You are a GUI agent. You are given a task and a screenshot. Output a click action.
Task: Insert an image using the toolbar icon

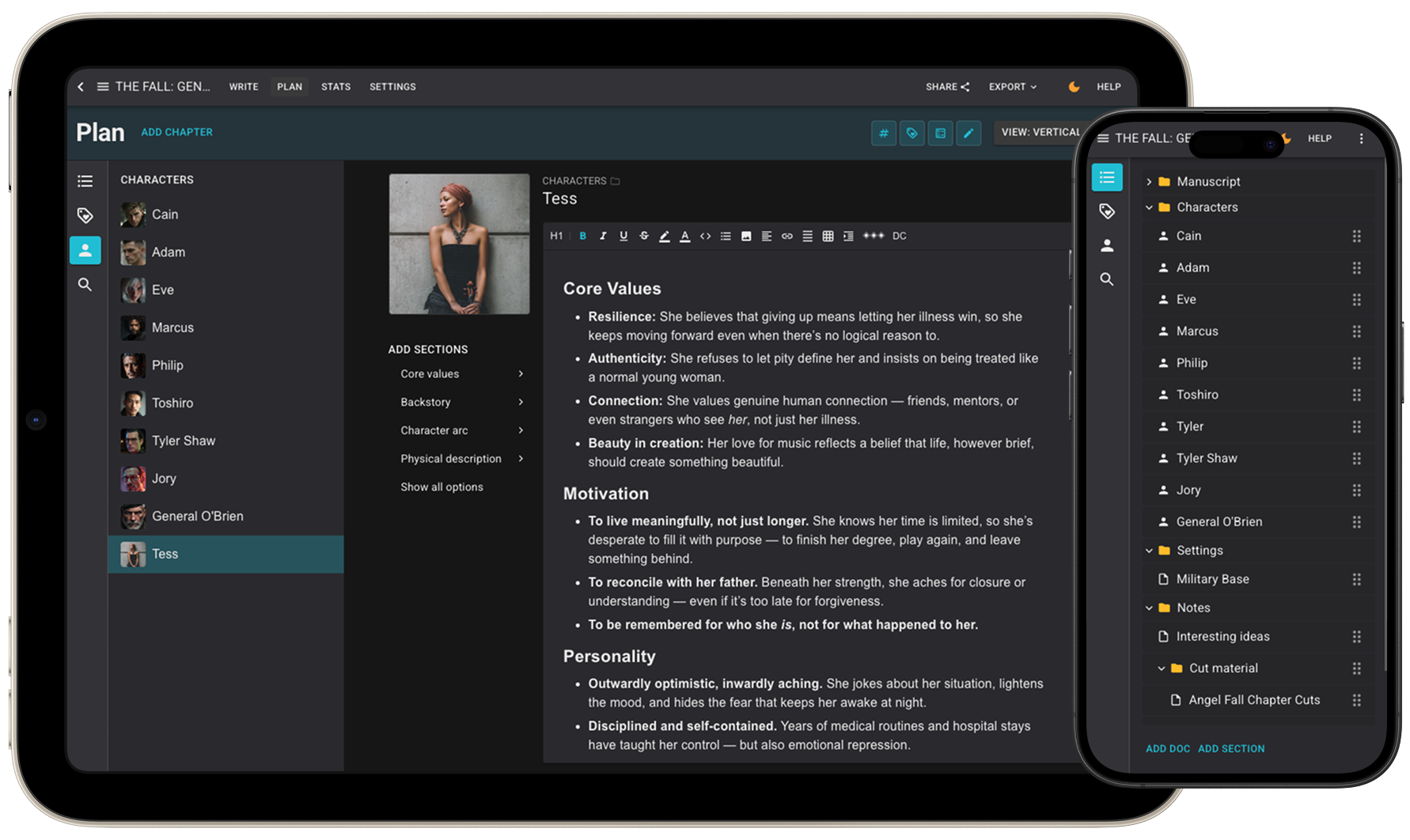point(746,236)
